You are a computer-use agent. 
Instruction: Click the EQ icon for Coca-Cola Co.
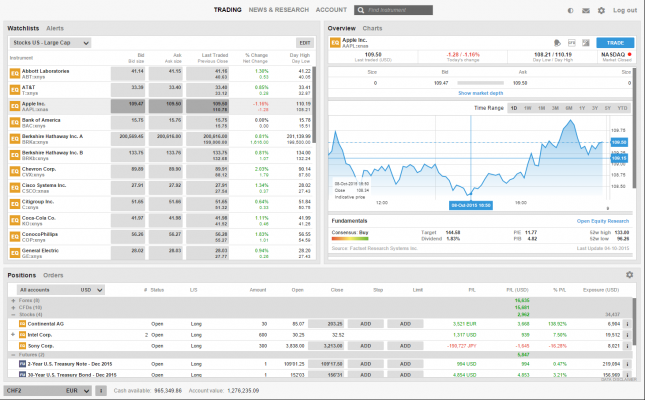(15, 220)
